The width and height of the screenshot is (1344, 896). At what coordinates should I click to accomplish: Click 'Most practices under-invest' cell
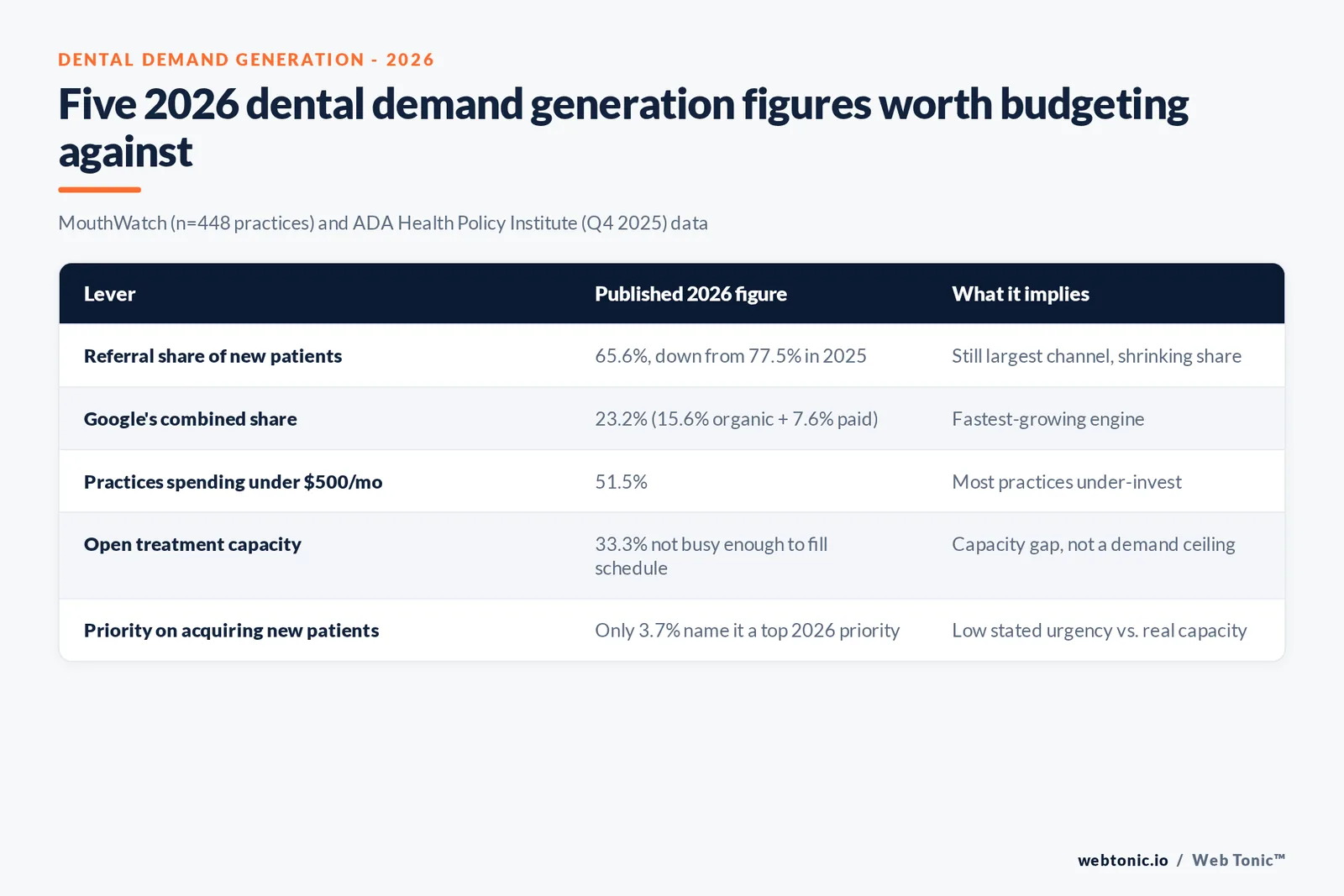pyautogui.click(x=1067, y=482)
